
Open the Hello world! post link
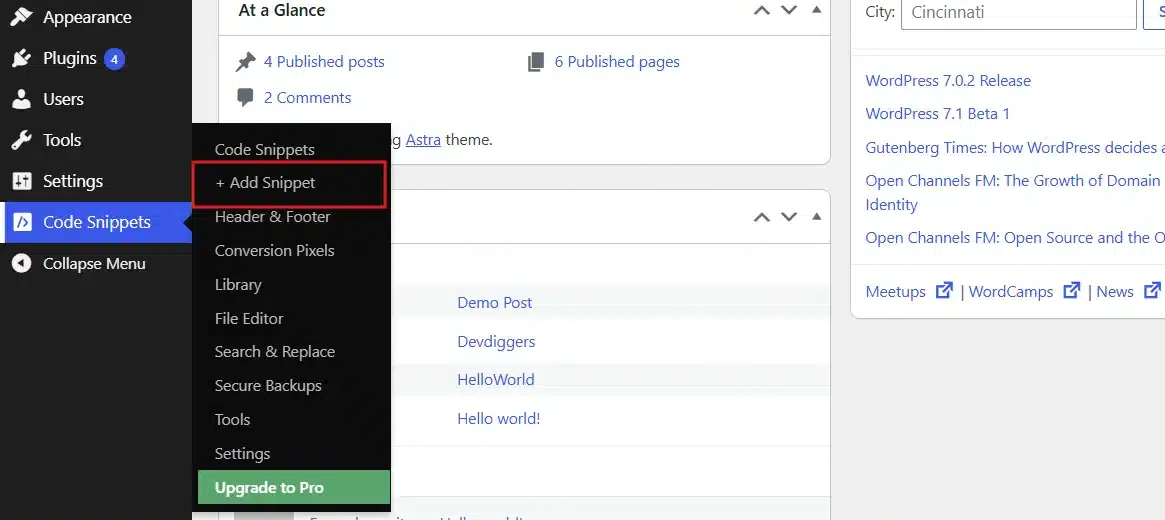pyautogui.click(x=499, y=418)
